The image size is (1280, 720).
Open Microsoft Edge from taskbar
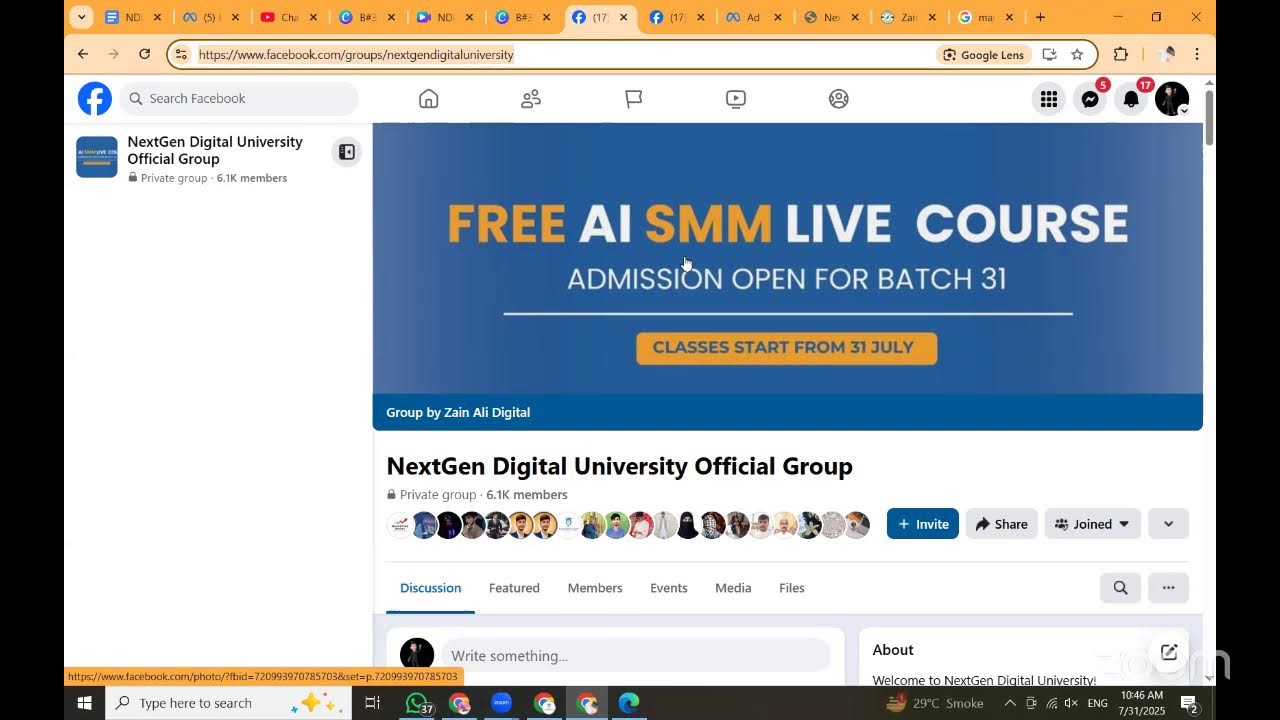[629, 703]
